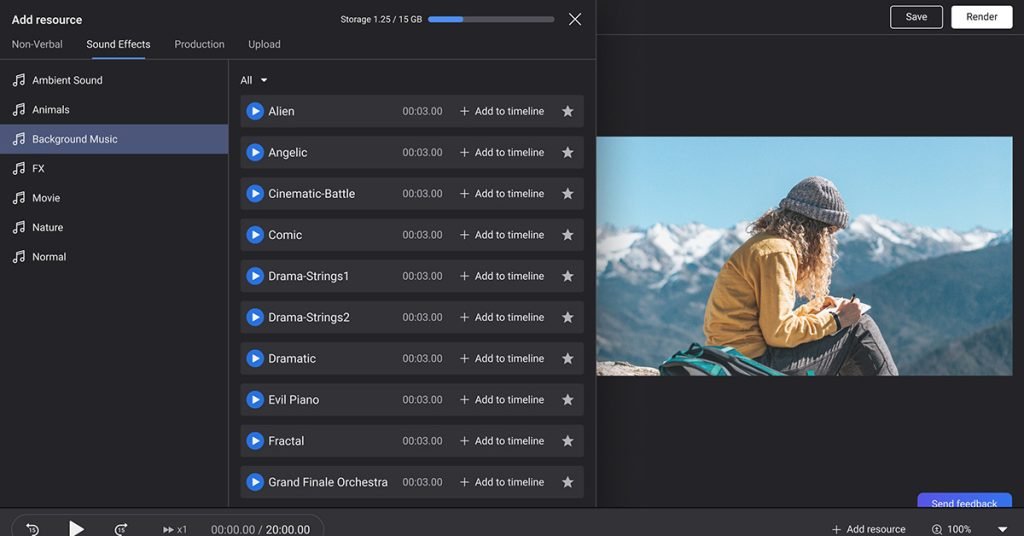Click the playback speed x1 icon
Image resolution: width=1024 pixels, height=536 pixels.
tap(174, 529)
